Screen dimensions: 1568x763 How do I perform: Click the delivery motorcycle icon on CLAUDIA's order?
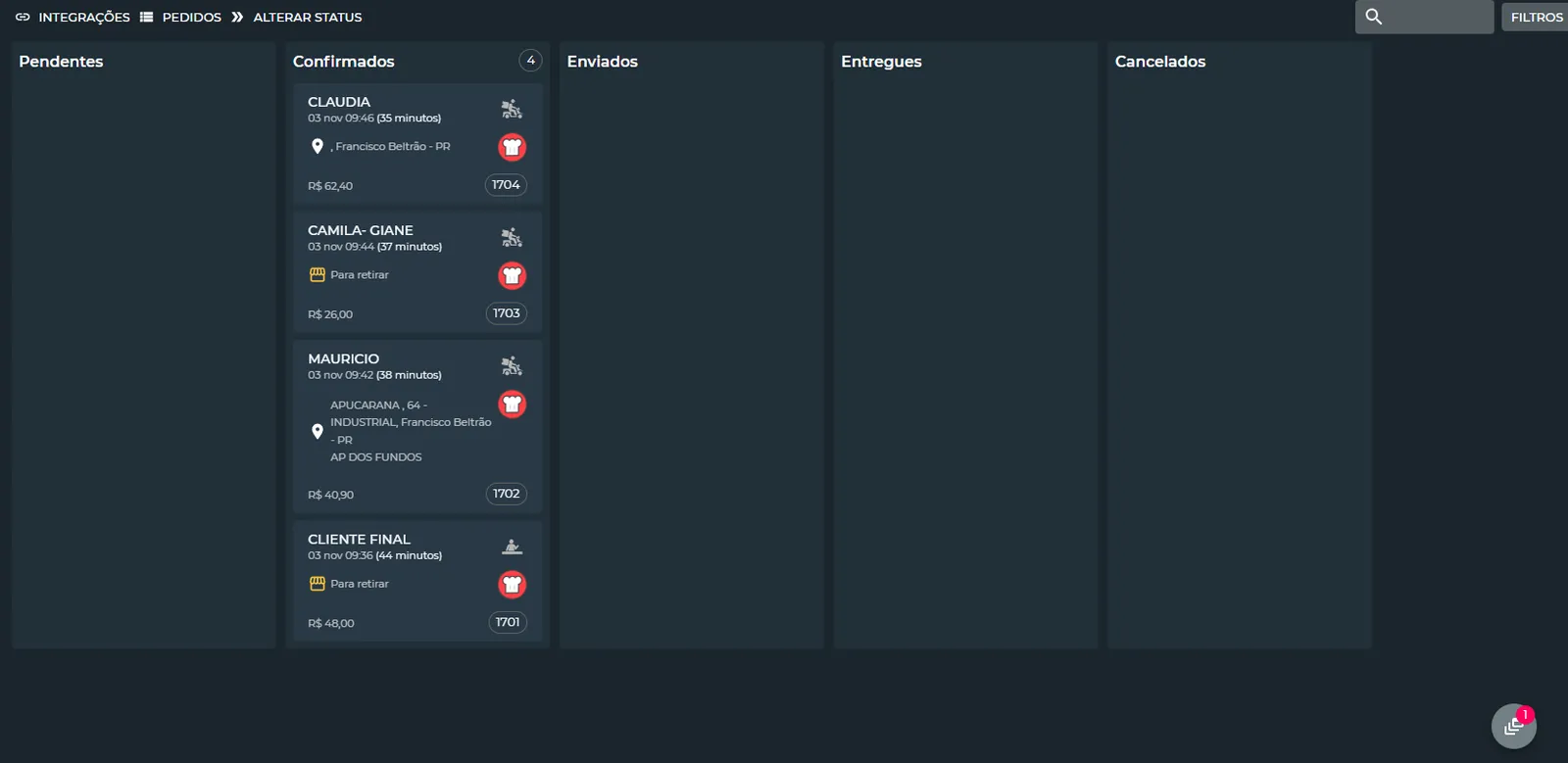click(x=512, y=109)
